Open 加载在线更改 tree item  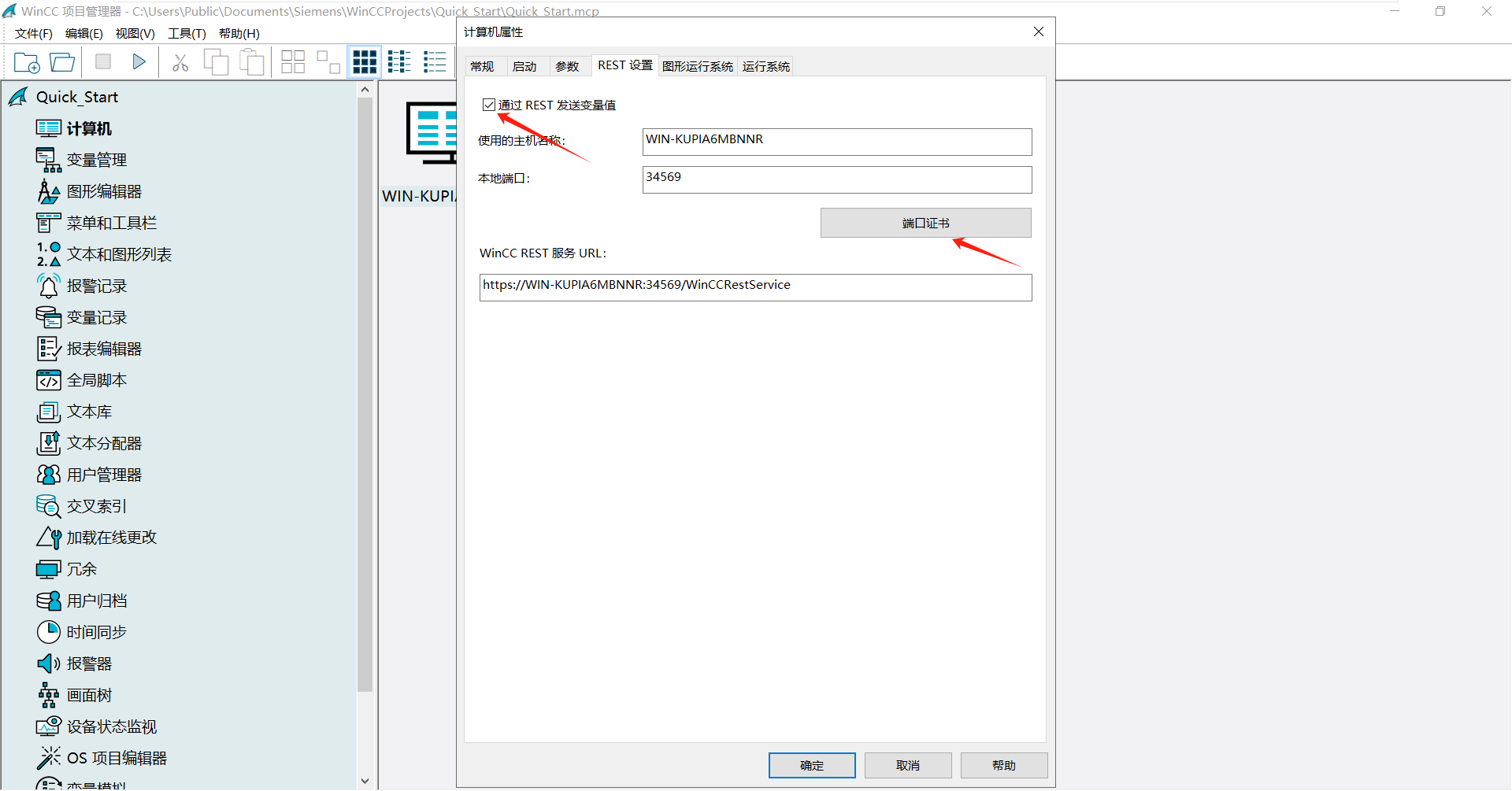point(96,538)
